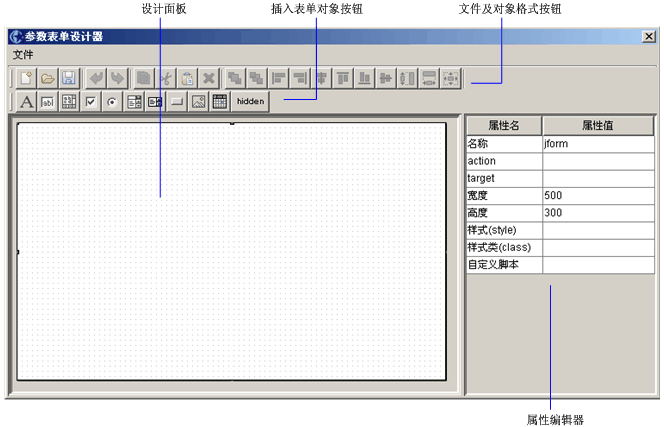Insert a calendar date picker object
664x427 pixels.
coord(220,102)
